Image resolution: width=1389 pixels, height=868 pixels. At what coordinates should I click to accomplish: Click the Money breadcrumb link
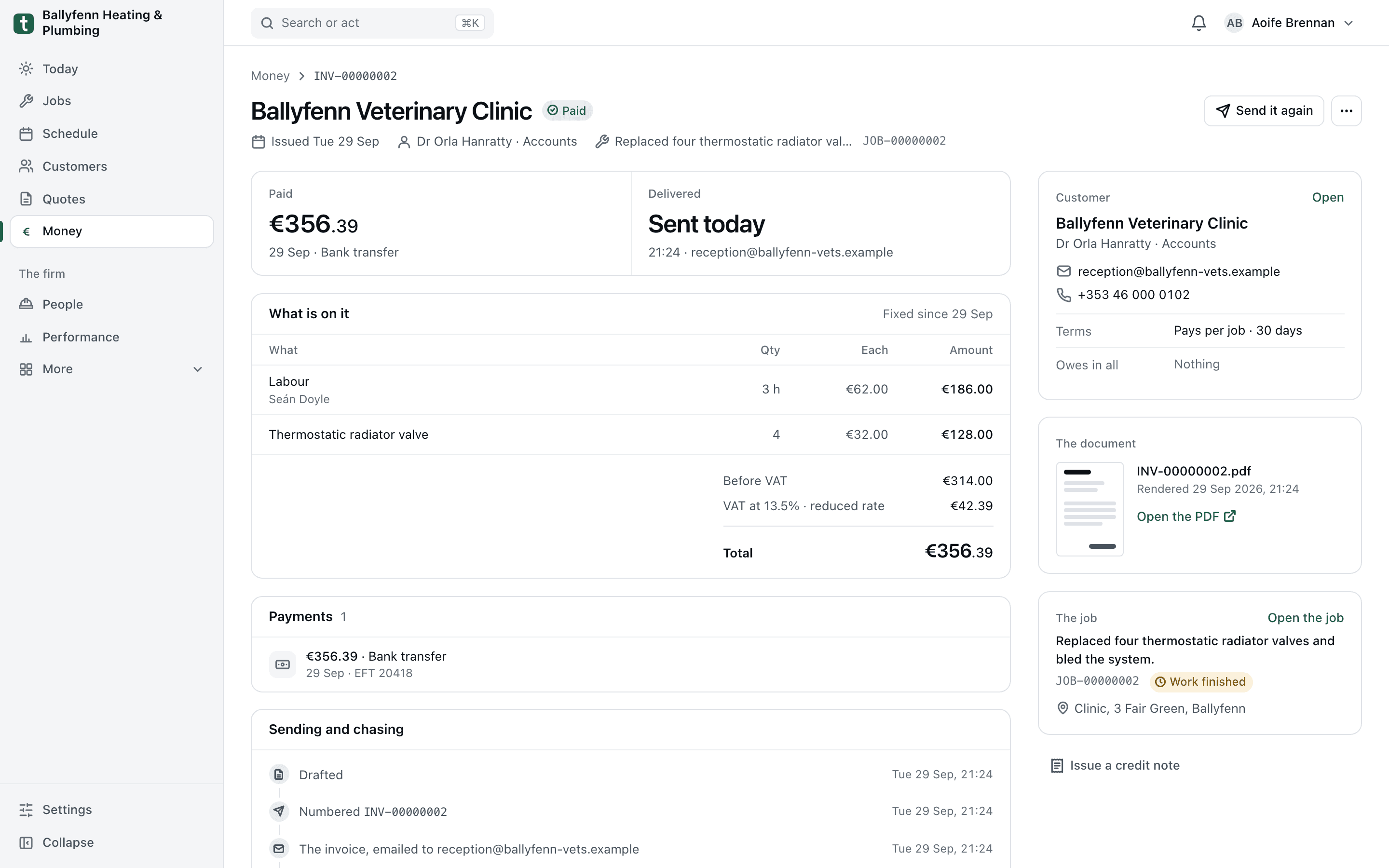(x=270, y=76)
